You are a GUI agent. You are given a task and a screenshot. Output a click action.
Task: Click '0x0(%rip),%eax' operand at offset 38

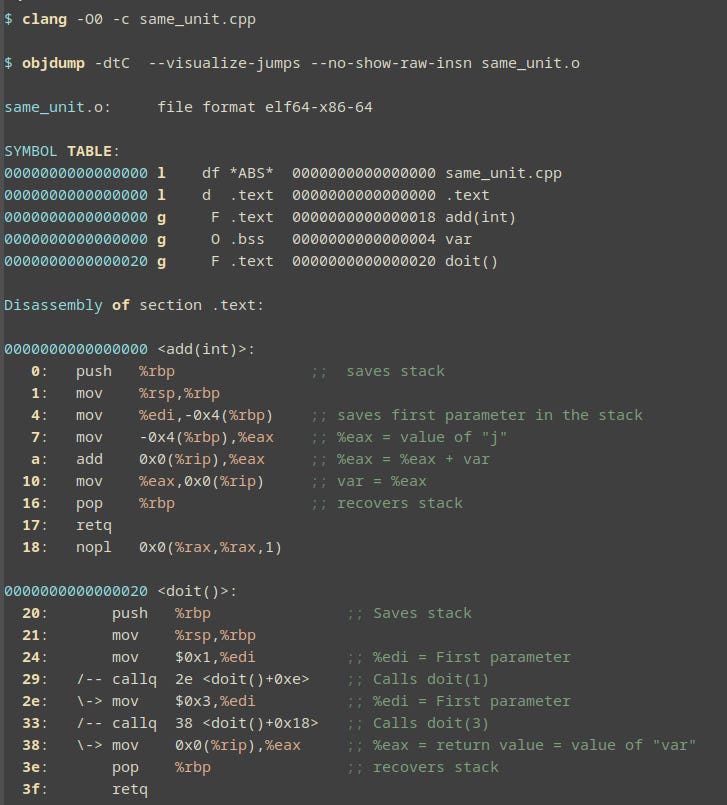click(238, 745)
